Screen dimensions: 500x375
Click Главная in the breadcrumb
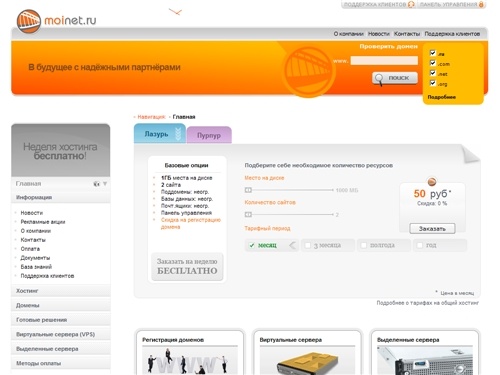click(184, 117)
